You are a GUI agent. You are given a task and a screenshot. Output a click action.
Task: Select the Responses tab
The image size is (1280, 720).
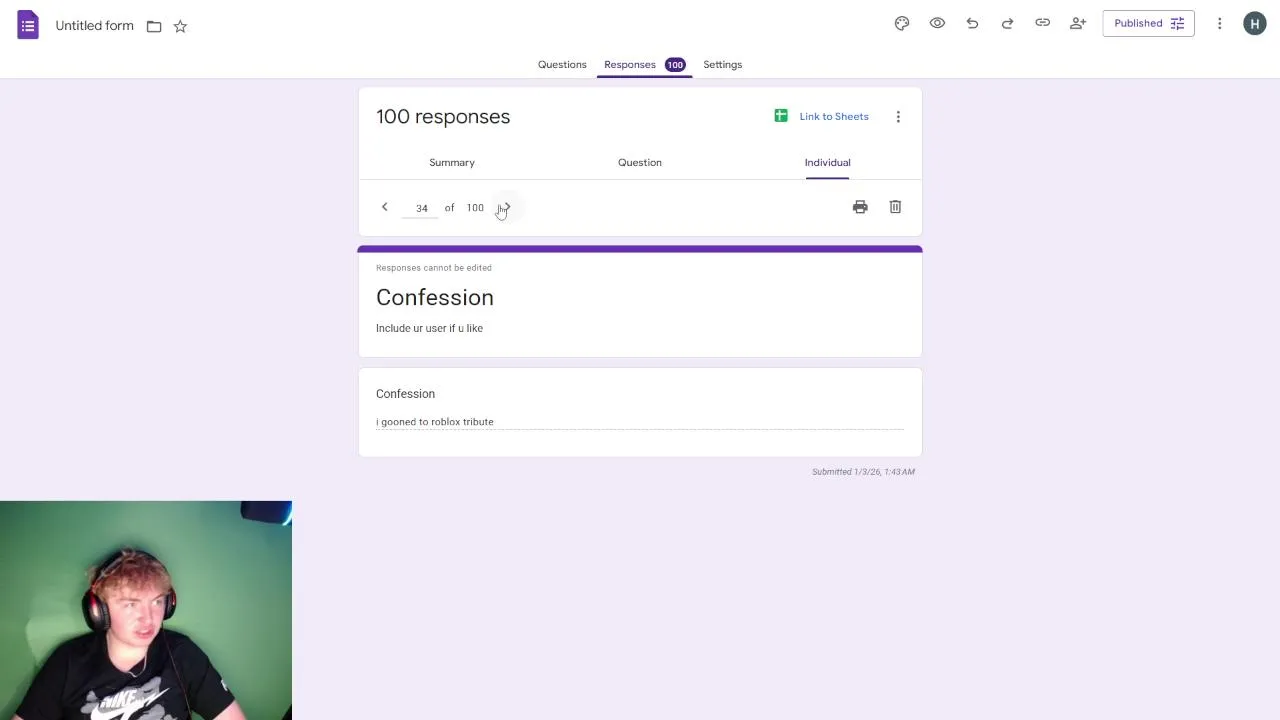[644, 64]
